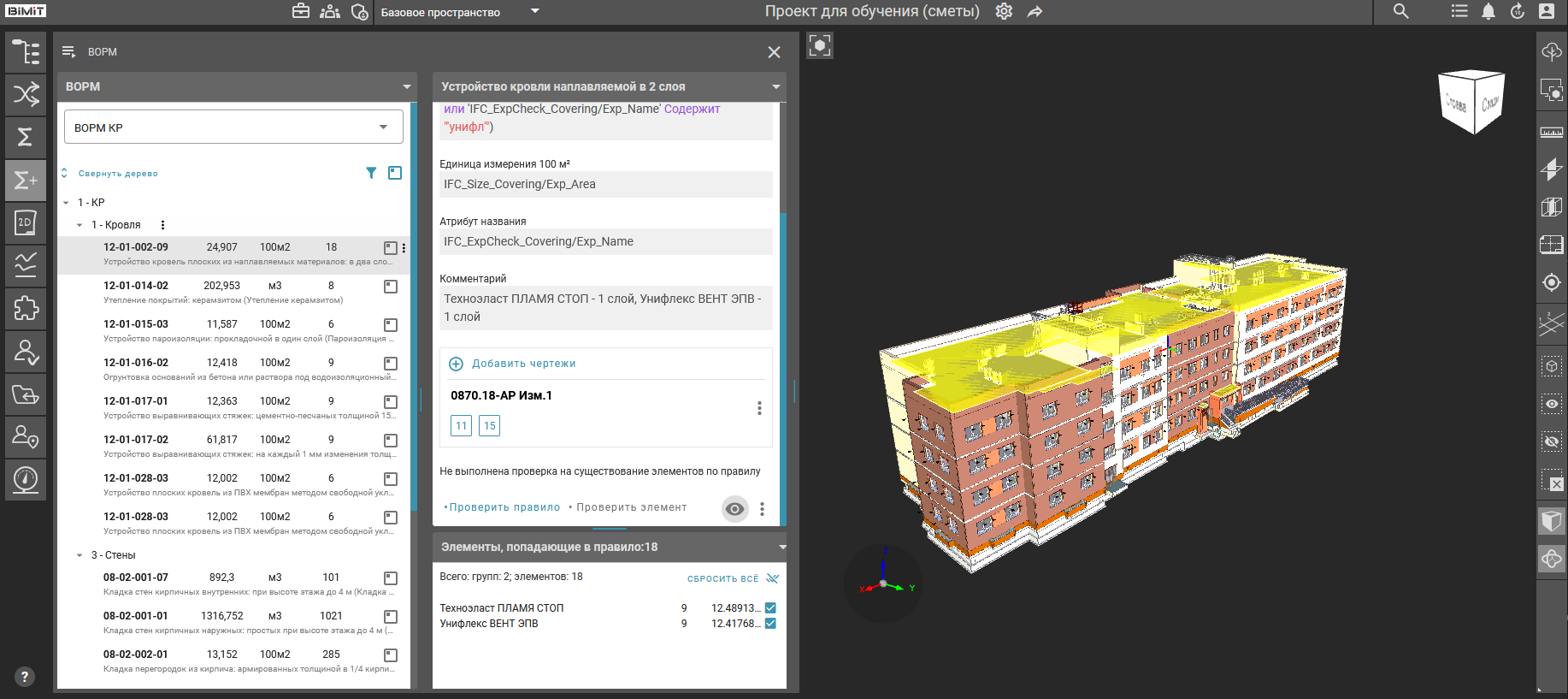Open options menu for 1 - Кровля node
This screenshot has width=1568, height=699.
click(162, 225)
